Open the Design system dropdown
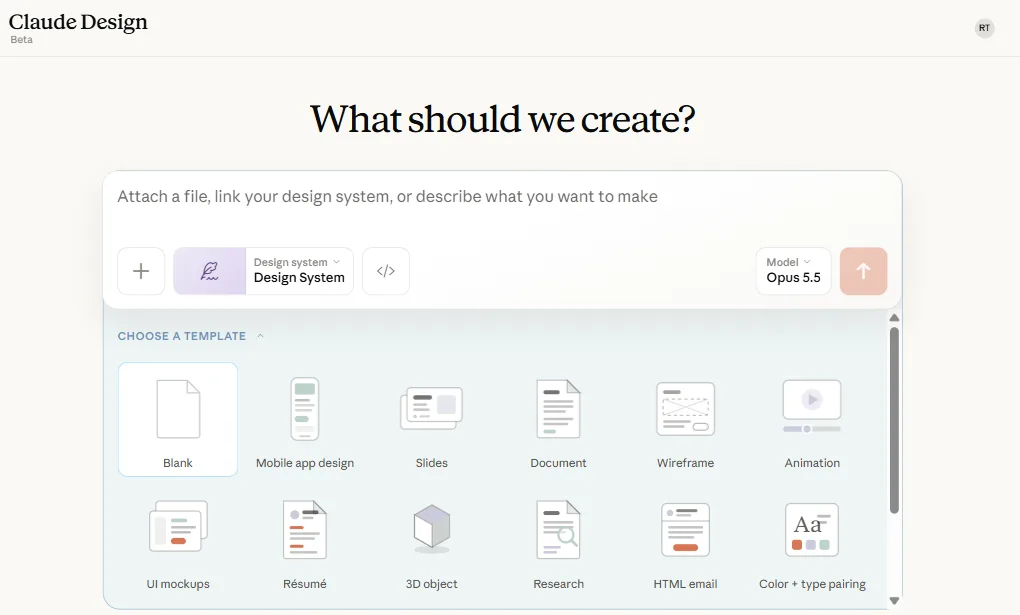The image size is (1020, 615). point(299,271)
